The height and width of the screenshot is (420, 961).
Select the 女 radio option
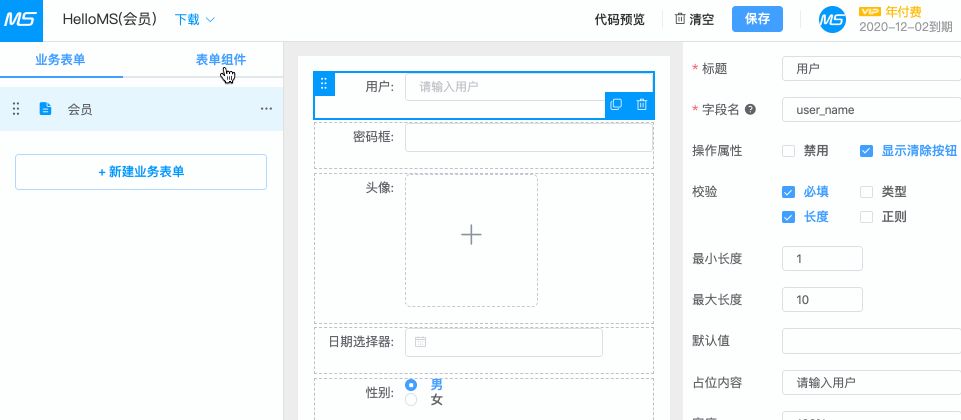click(x=411, y=400)
